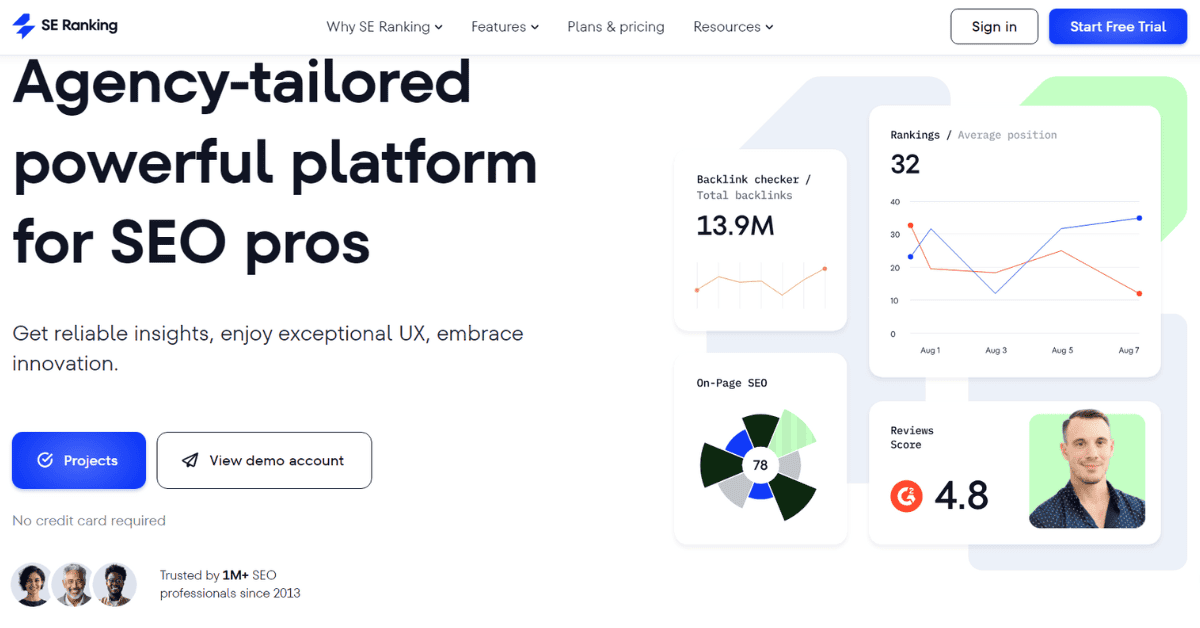1200x628 pixels.
Task: Click the blue endpoint on Rankings chart
Action: (1139, 218)
